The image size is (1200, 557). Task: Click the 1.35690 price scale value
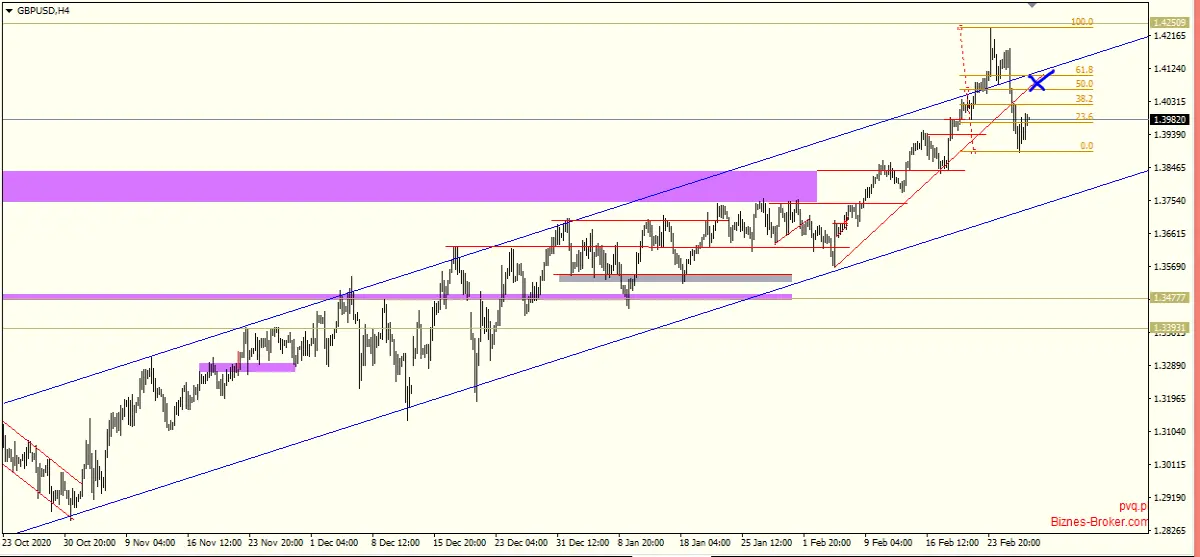point(1169,267)
